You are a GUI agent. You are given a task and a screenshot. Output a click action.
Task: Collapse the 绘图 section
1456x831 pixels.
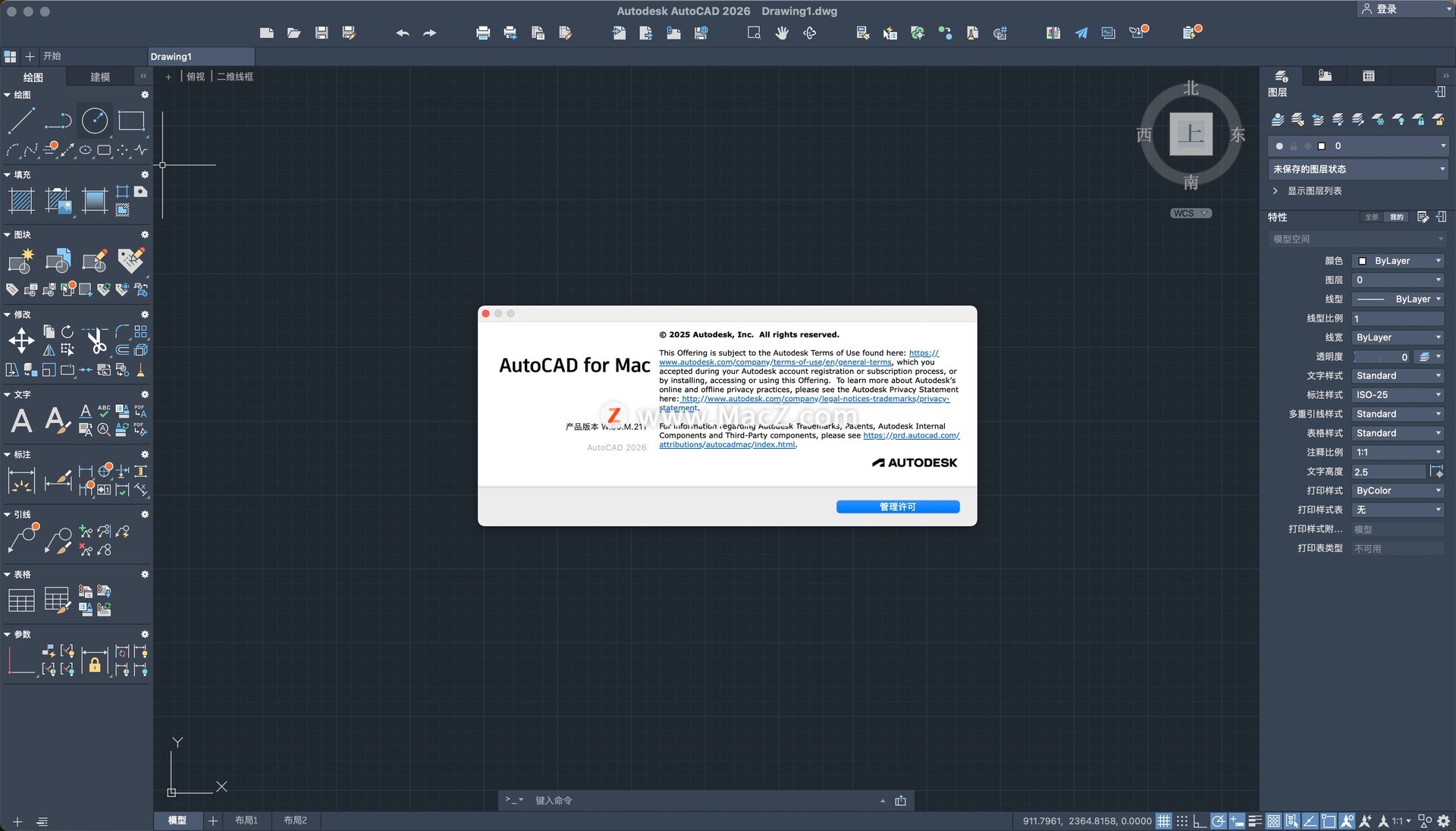(8, 95)
